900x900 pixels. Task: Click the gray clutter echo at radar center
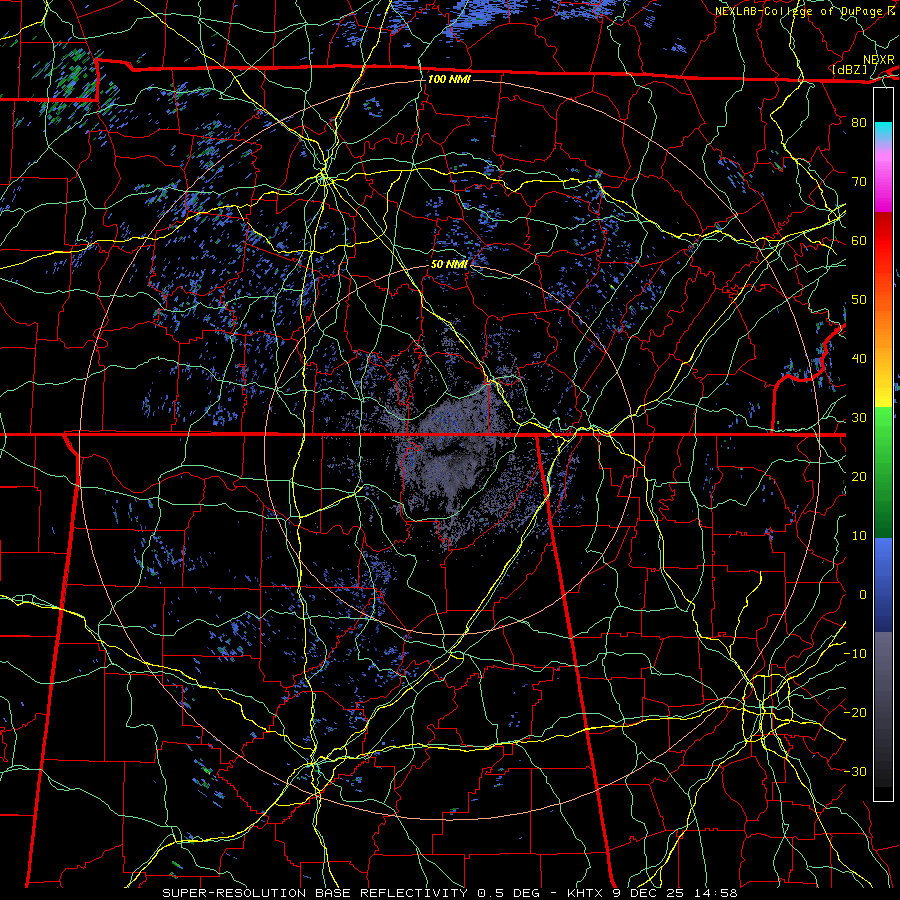coord(449,451)
